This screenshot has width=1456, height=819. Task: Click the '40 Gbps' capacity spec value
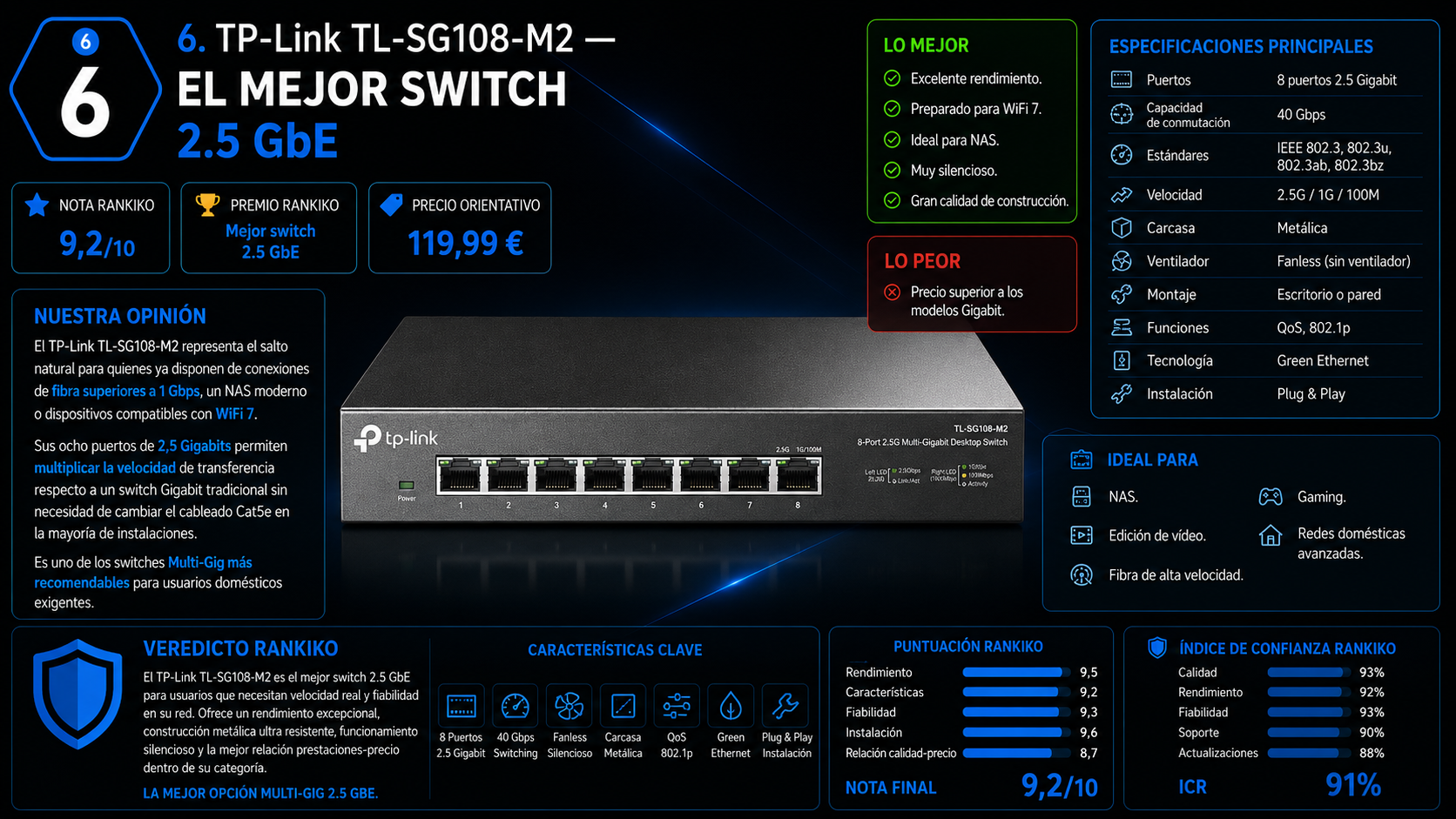(1301, 114)
